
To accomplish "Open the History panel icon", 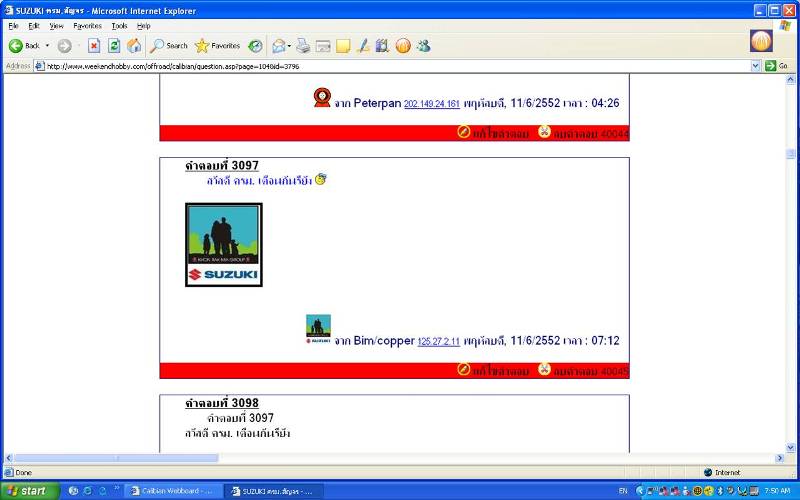I will (256, 46).
